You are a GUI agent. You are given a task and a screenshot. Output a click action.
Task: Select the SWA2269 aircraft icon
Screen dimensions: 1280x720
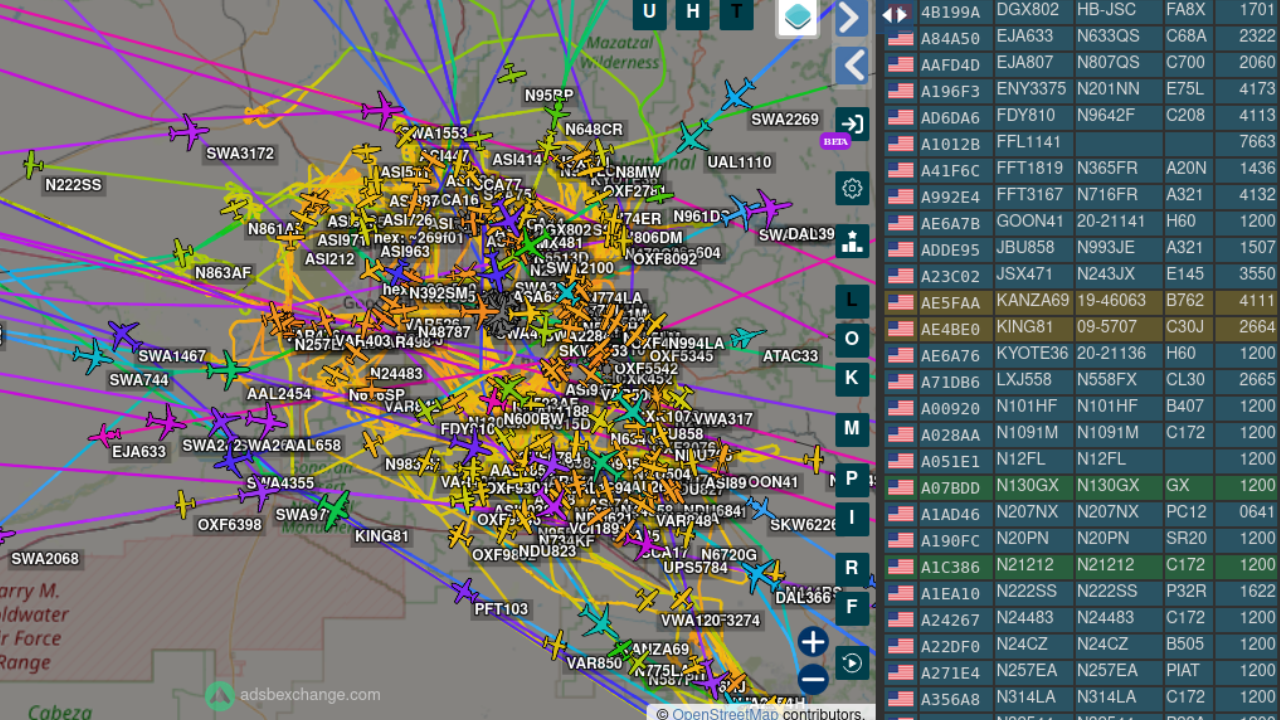(737, 96)
